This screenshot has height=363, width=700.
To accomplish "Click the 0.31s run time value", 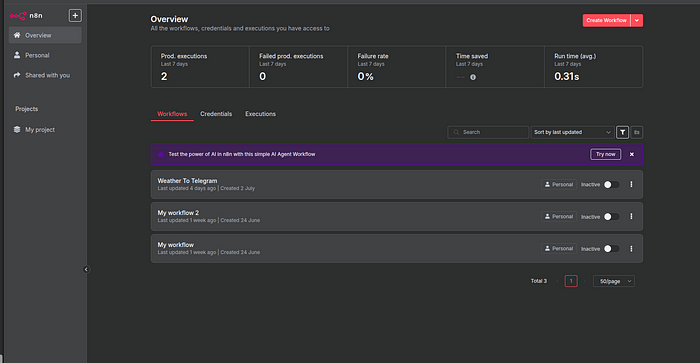I will pyautogui.click(x=567, y=77).
